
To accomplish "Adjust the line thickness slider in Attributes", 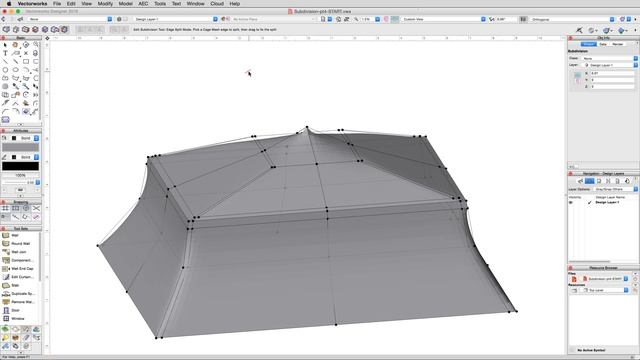I will pos(14,182).
